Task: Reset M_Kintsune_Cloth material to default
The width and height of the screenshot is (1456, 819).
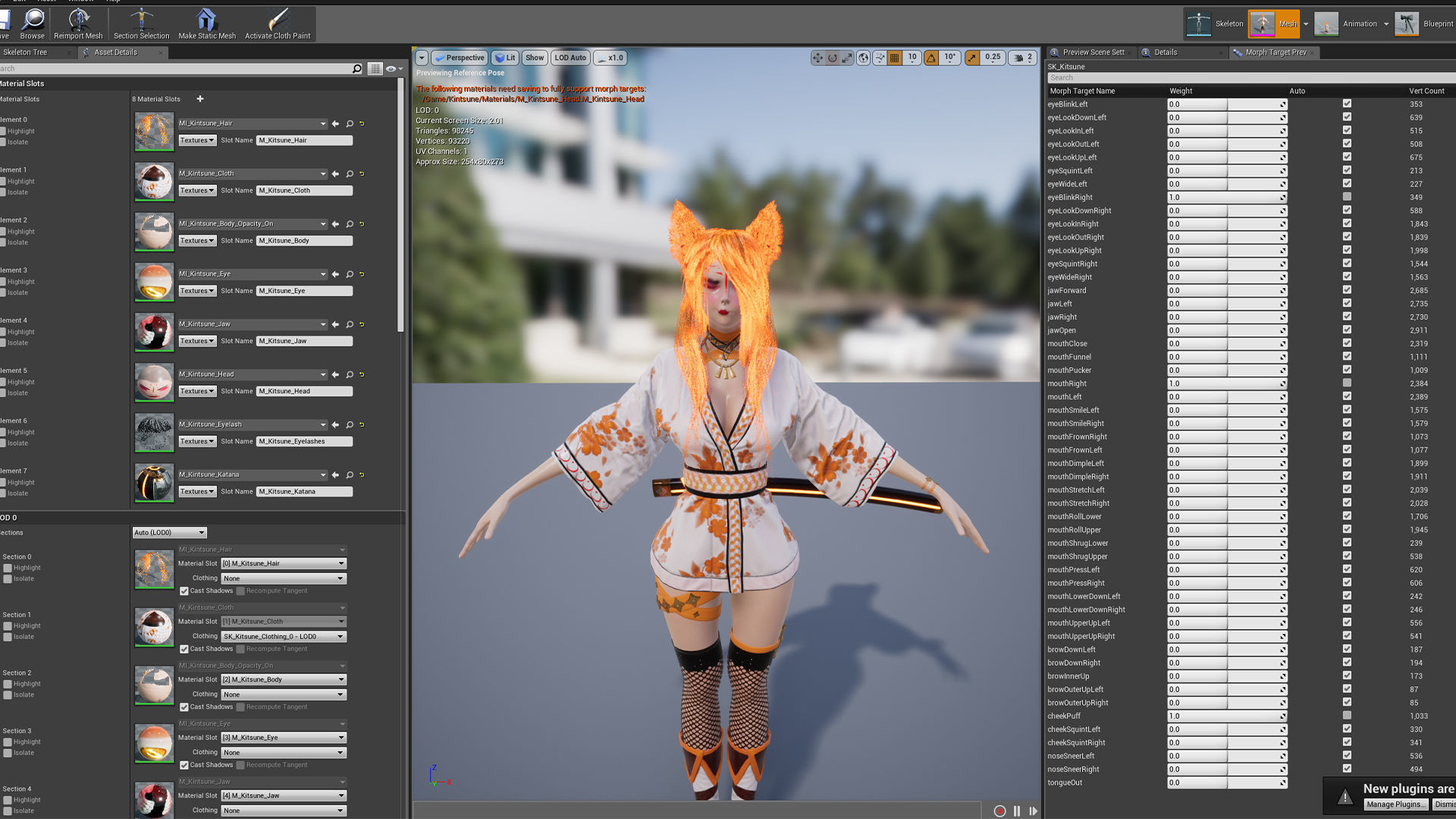Action: tap(362, 174)
